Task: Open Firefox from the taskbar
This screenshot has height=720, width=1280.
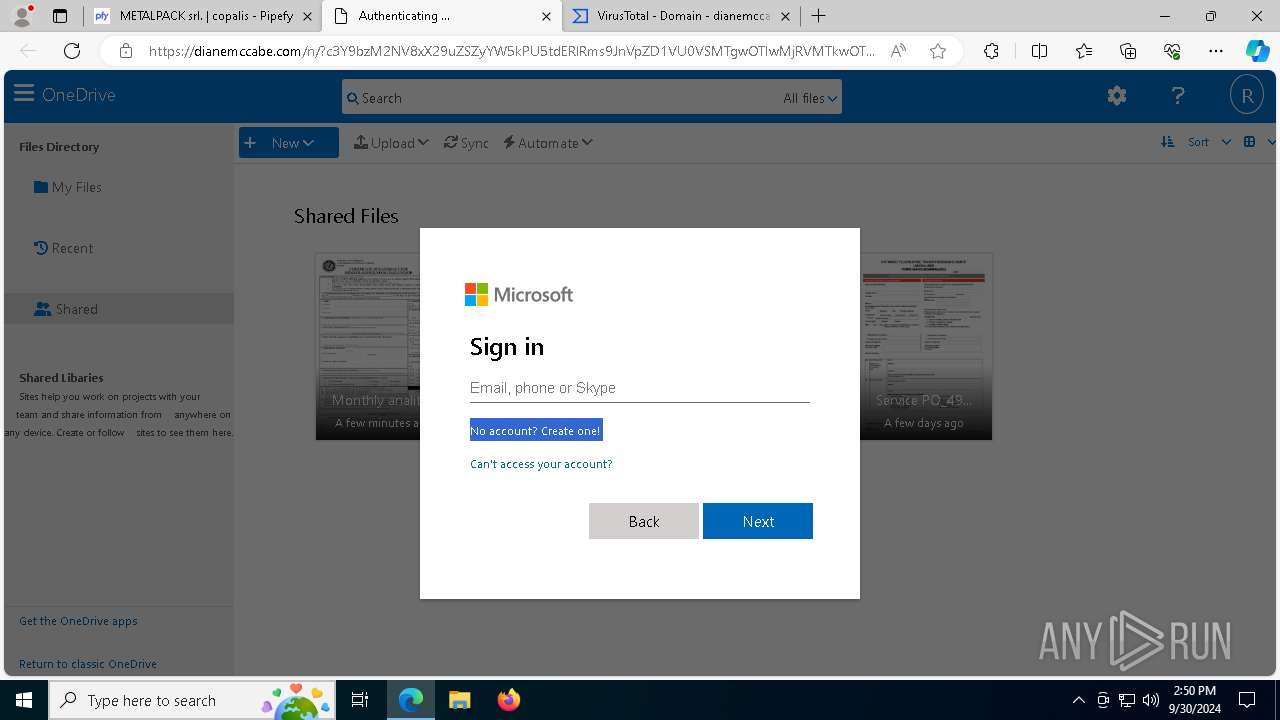Action: click(x=508, y=700)
